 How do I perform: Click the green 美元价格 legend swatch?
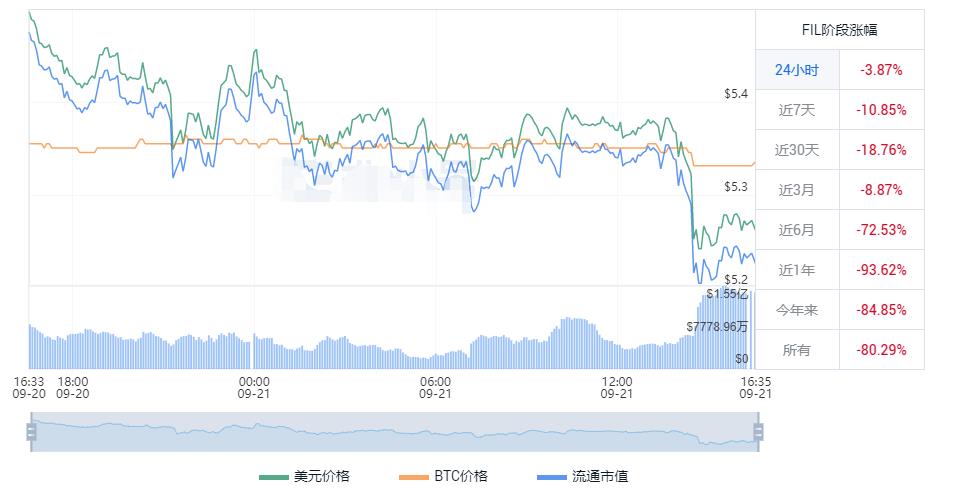[x=273, y=476]
